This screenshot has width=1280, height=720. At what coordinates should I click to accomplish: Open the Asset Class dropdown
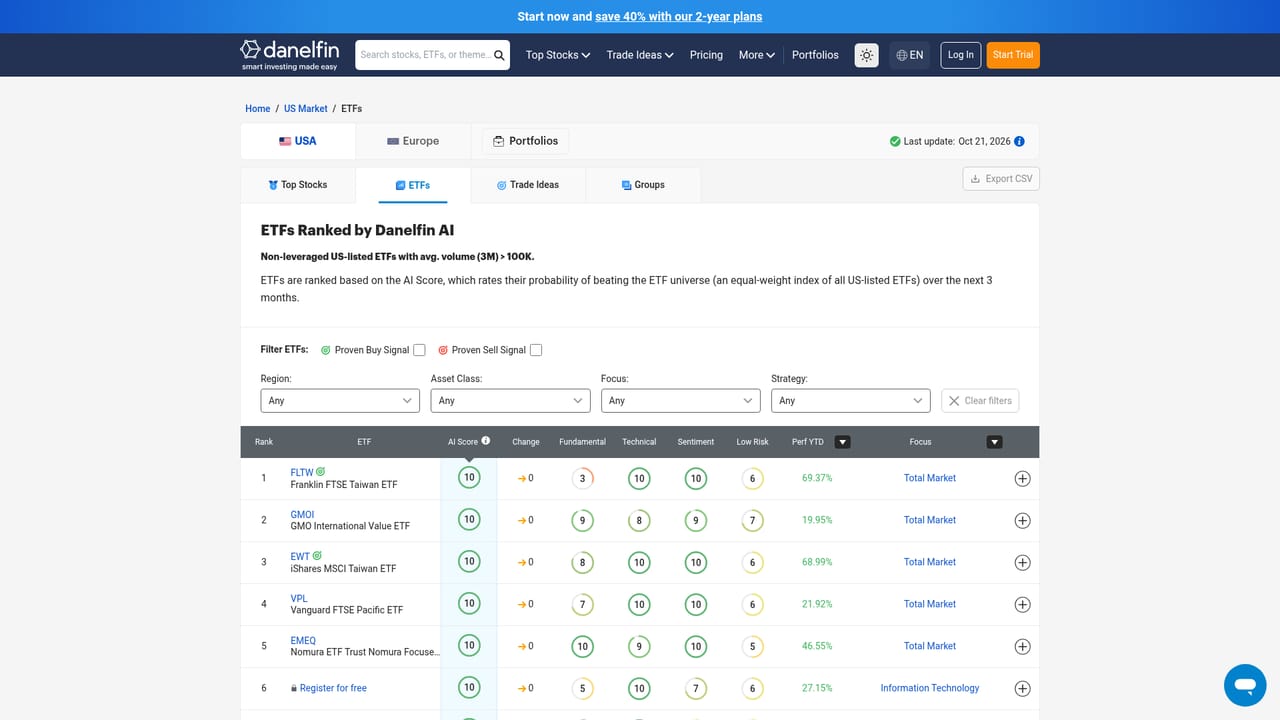point(510,400)
